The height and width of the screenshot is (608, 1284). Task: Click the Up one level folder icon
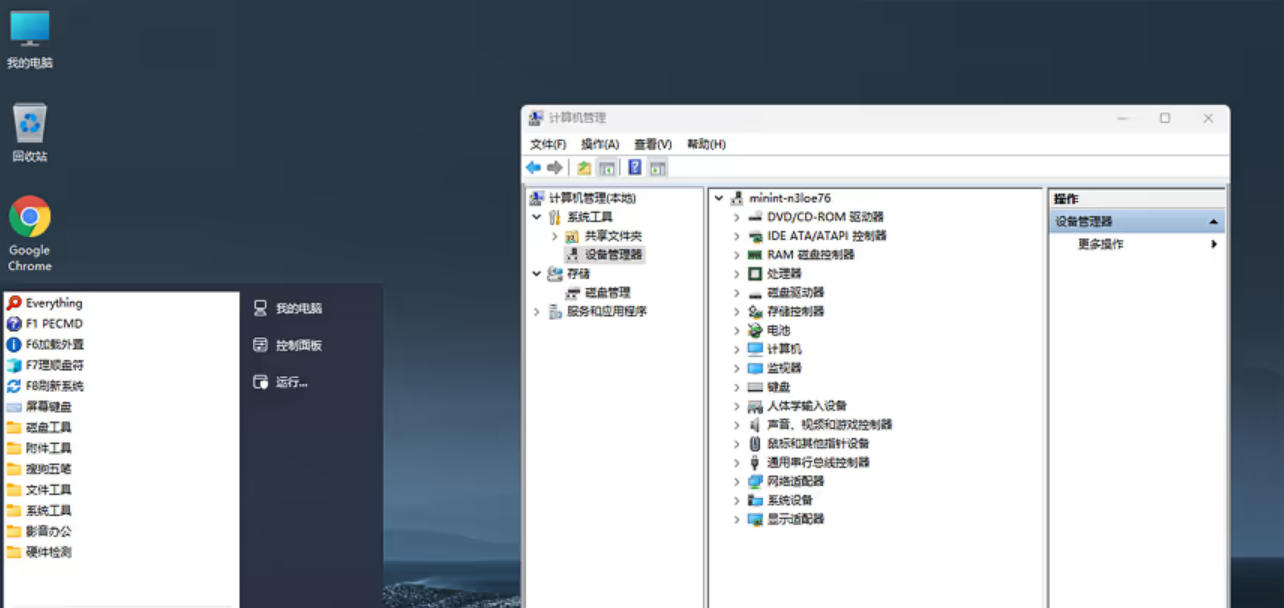point(584,168)
